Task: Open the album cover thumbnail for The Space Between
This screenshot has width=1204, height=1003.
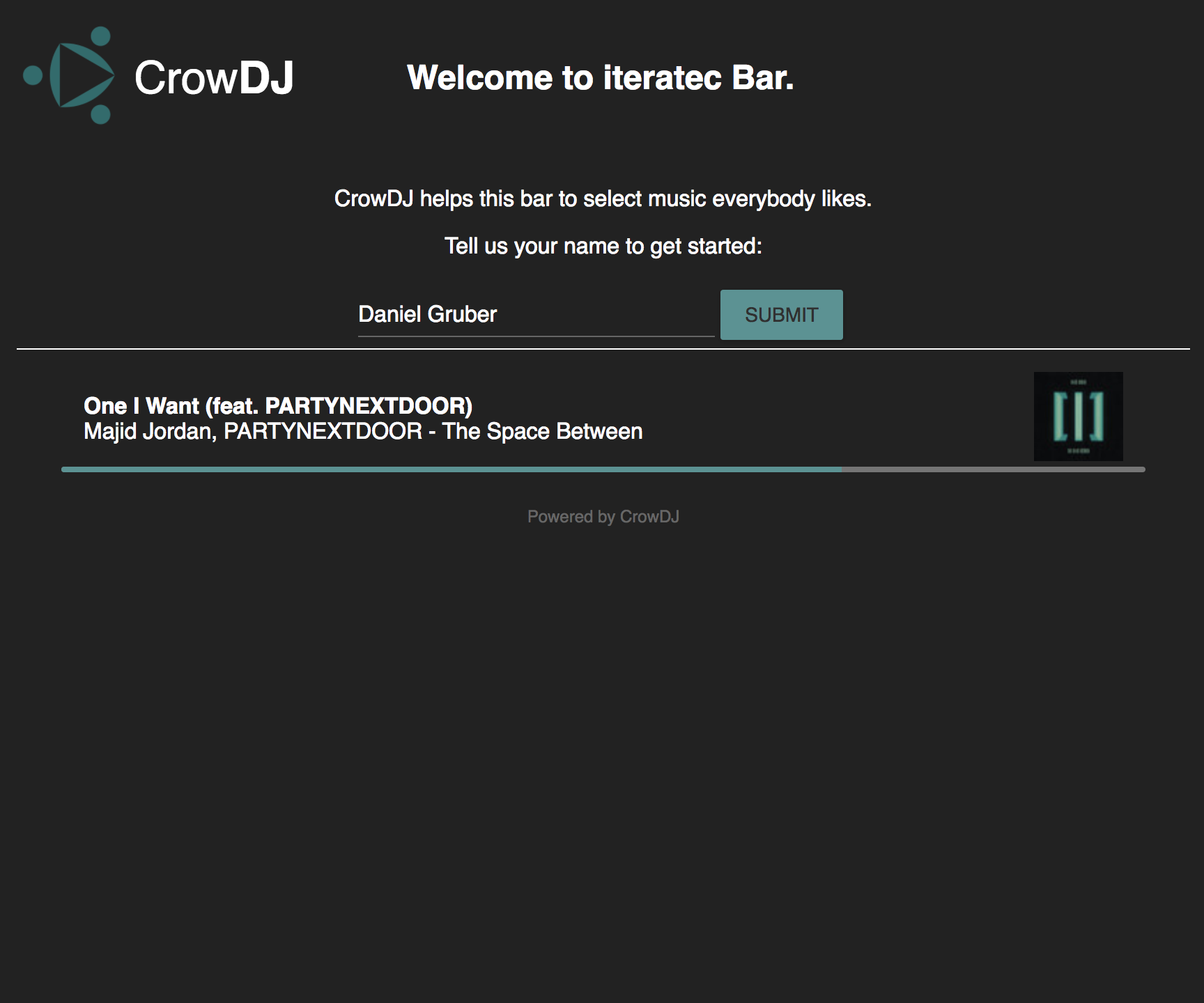Action: pos(1078,417)
